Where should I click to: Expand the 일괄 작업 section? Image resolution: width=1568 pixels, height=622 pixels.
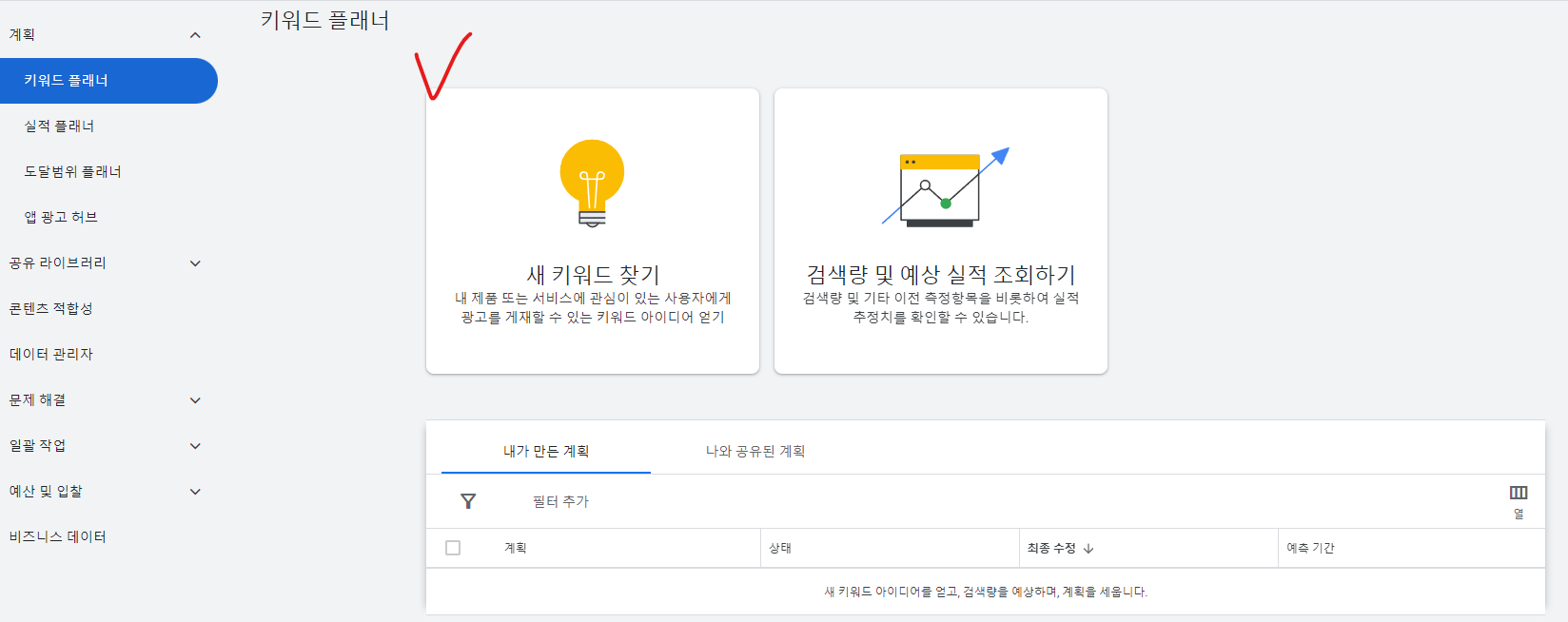195,446
